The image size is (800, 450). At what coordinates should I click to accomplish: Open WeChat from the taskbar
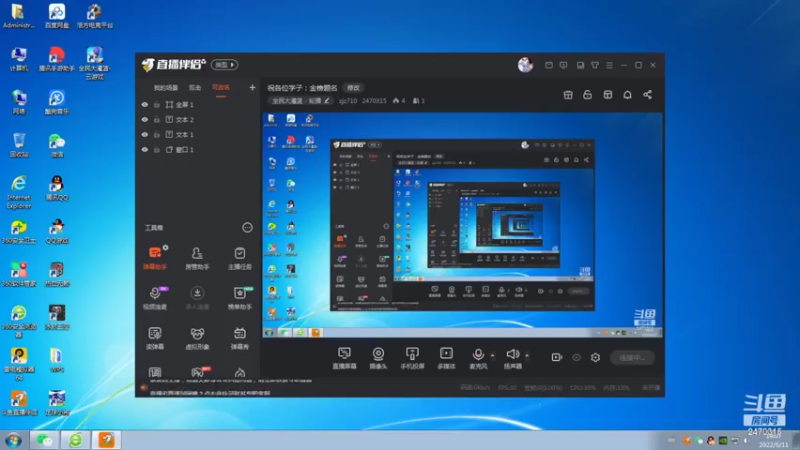[x=45, y=440]
